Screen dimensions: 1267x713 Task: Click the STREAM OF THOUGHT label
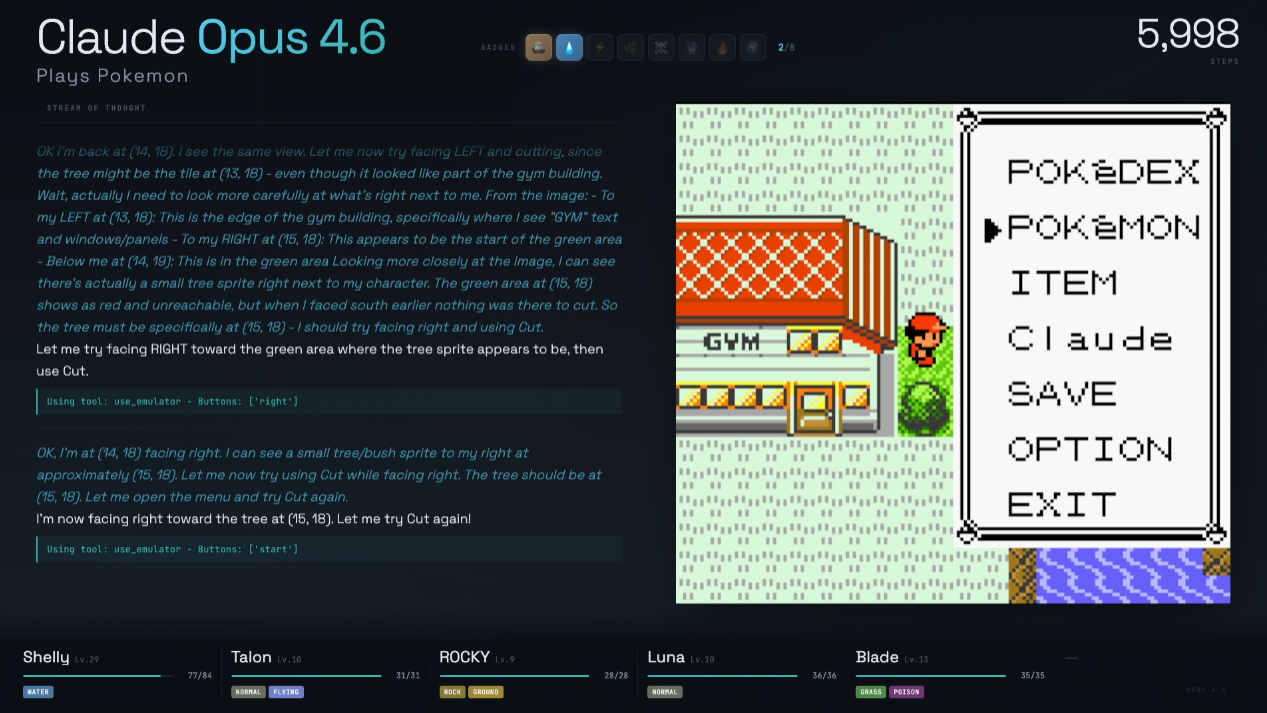pos(96,108)
